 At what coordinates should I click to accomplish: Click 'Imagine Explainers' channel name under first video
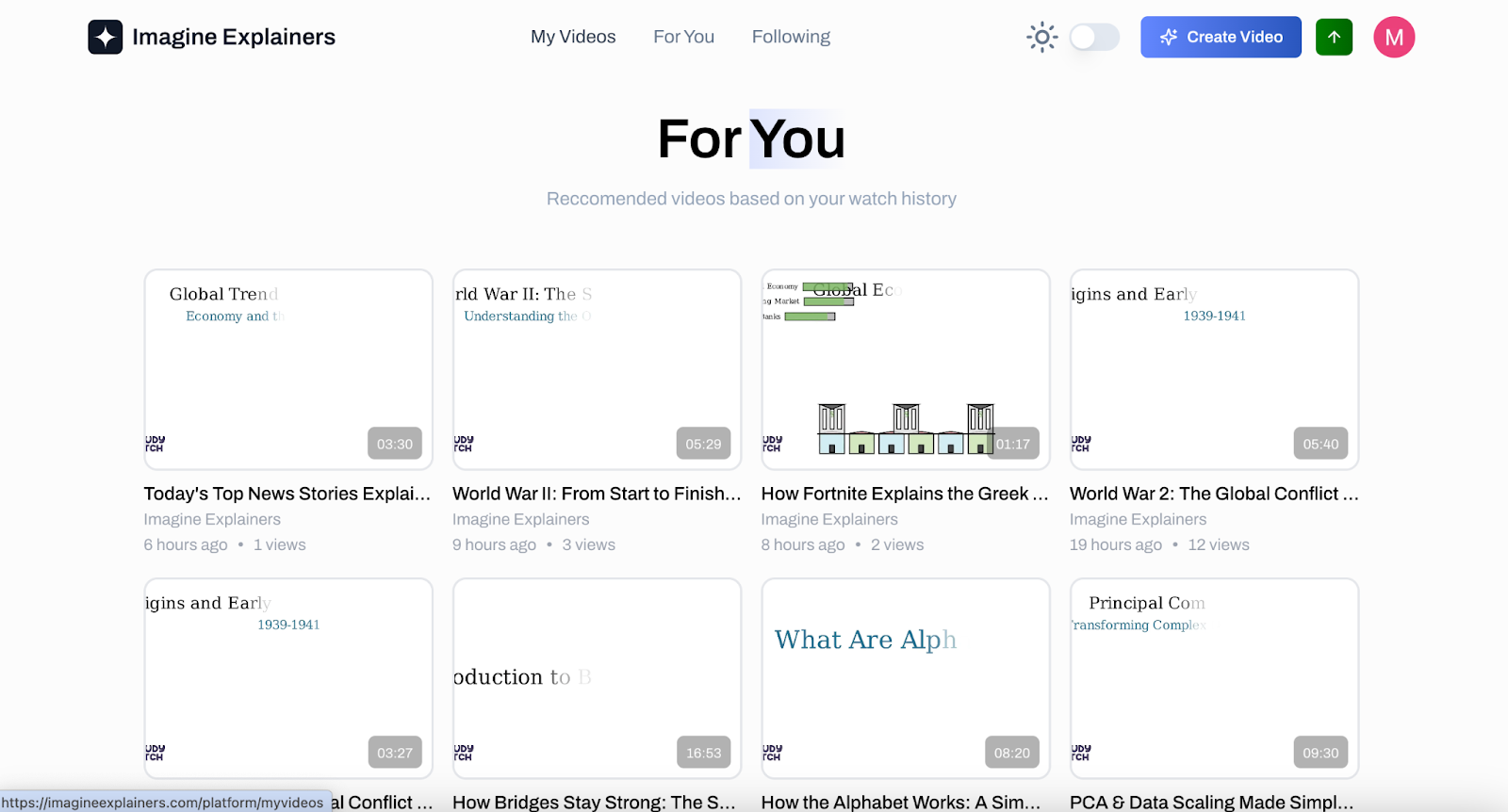(x=211, y=519)
